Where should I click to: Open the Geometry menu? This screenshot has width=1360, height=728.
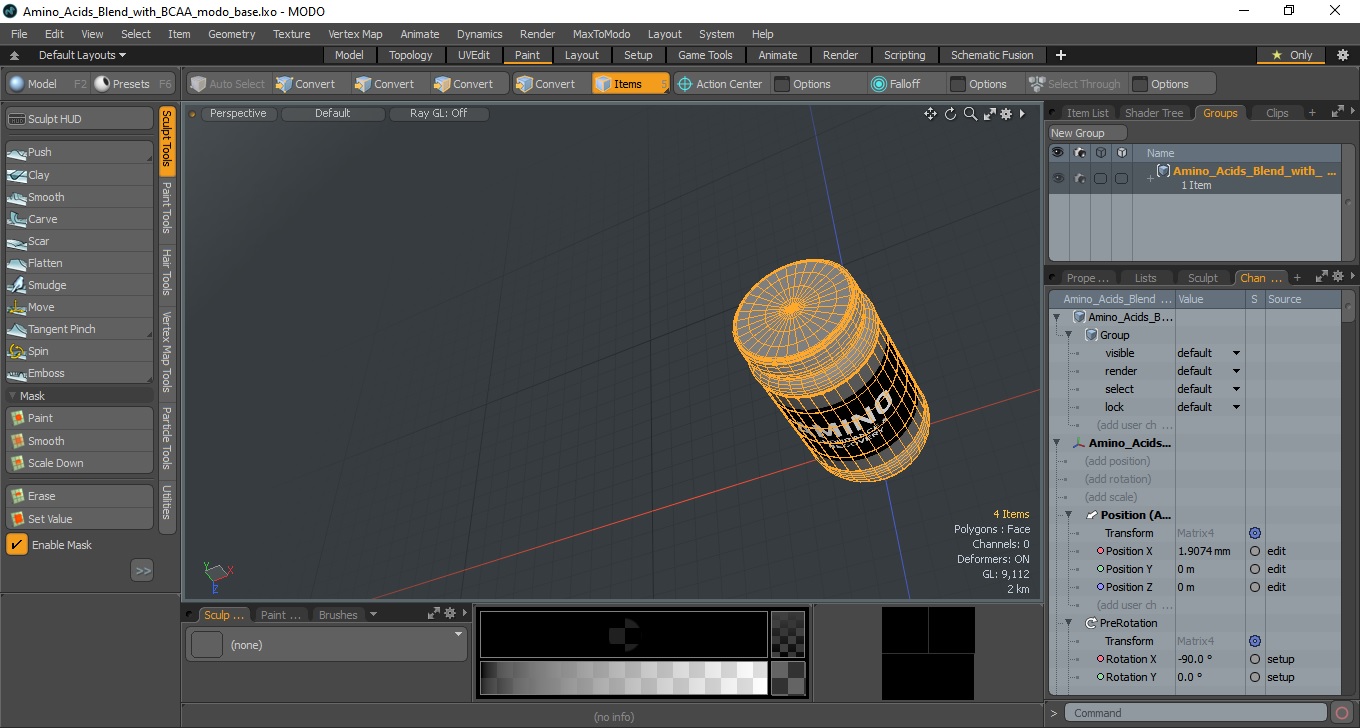click(x=231, y=34)
